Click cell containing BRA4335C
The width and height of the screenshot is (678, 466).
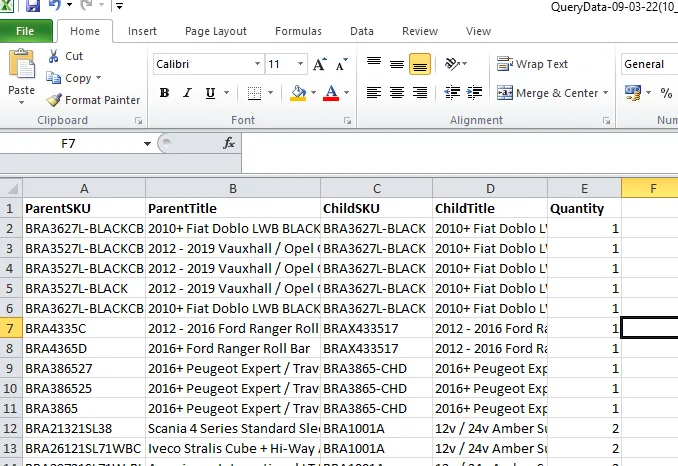(x=84, y=329)
